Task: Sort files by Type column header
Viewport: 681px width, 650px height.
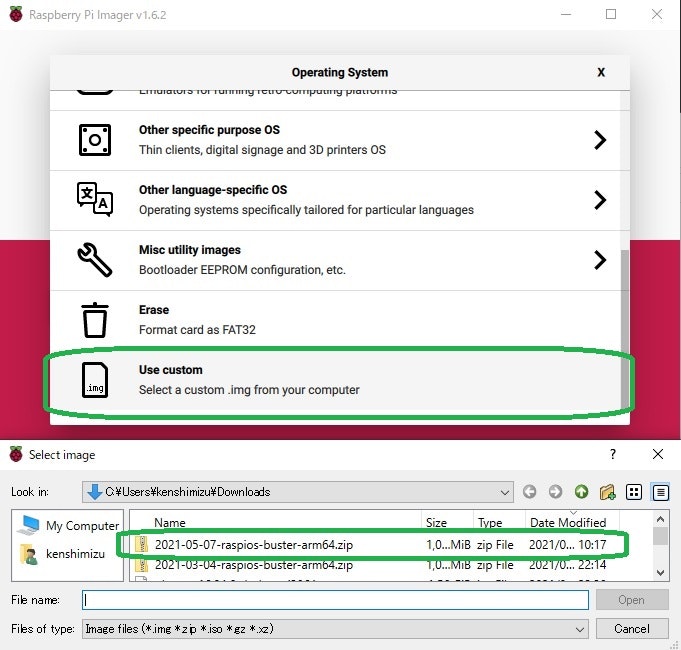Action: (x=499, y=522)
